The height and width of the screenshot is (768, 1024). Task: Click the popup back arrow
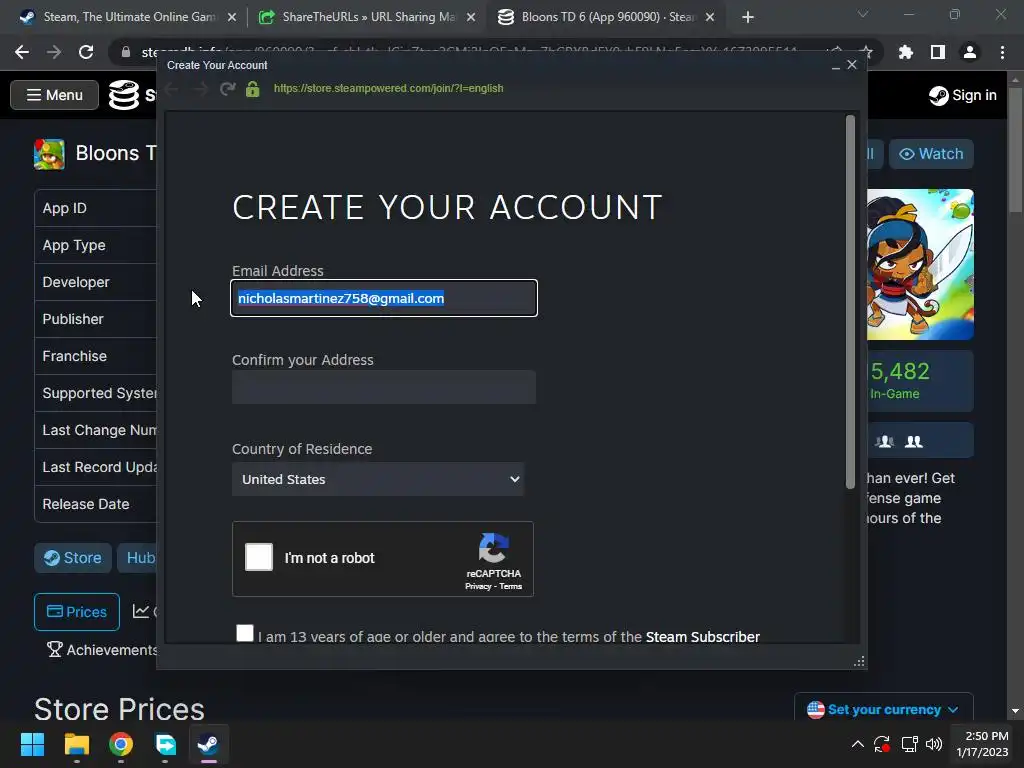(172, 88)
